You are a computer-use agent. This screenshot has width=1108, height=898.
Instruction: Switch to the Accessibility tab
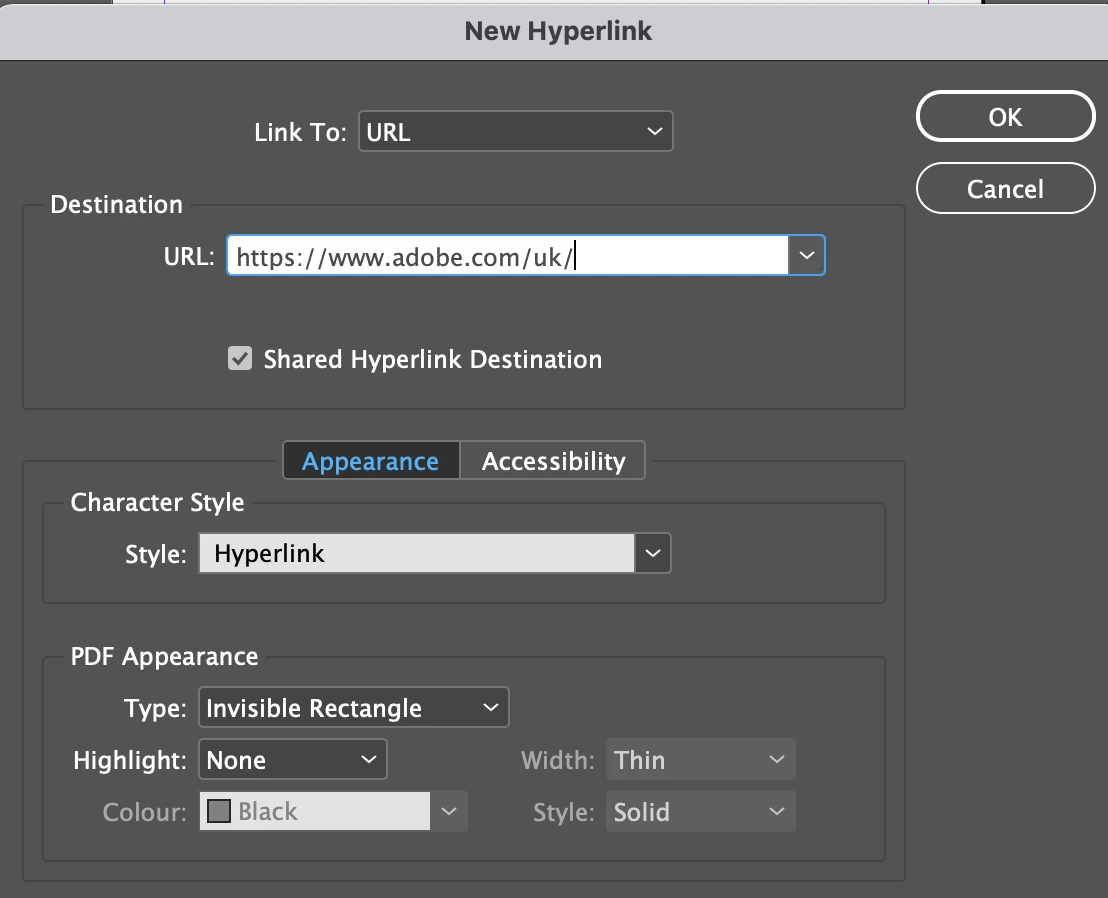(x=553, y=461)
